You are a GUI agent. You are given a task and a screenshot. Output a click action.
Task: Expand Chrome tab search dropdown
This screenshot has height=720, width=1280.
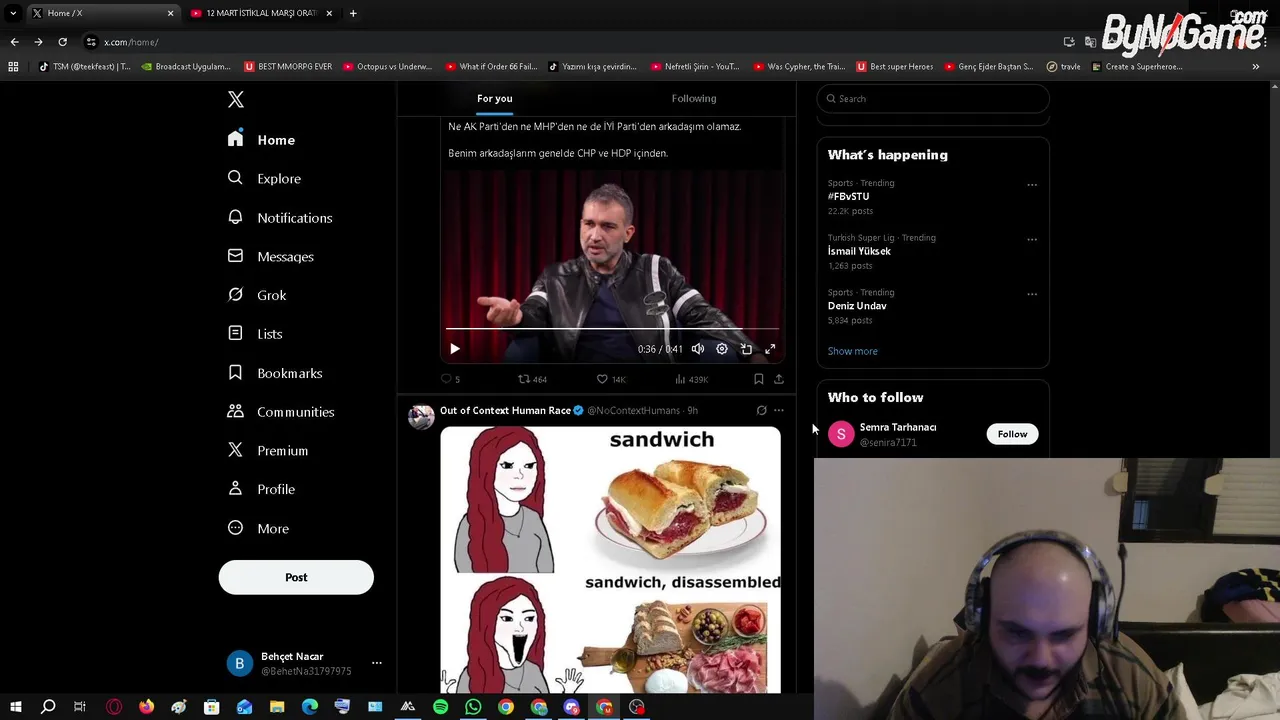(x=13, y=13)
